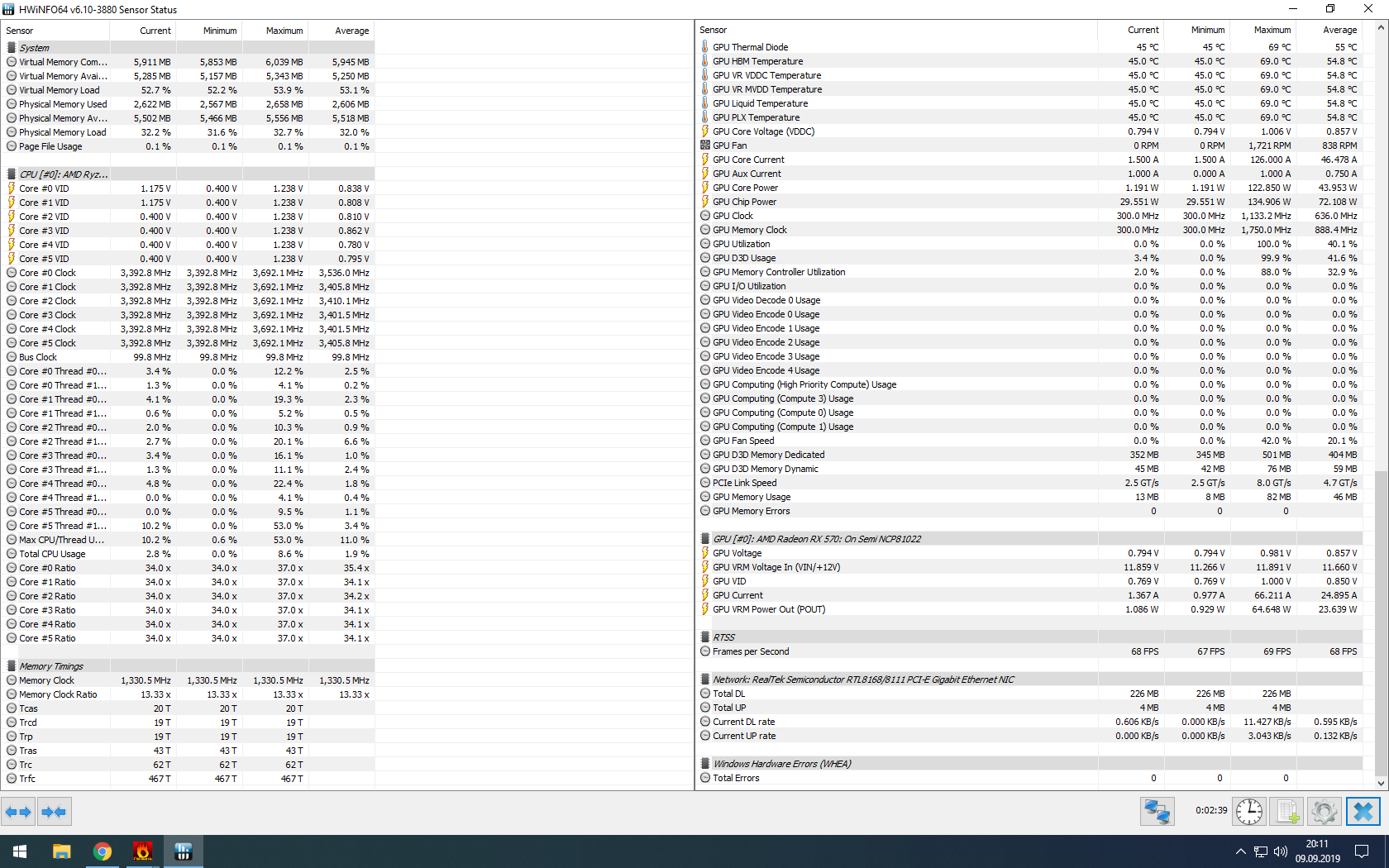This screenshot has width=1389, height=868.
Task: Click the lightning icon beside Core #0 VID
Action: point(12,188)
